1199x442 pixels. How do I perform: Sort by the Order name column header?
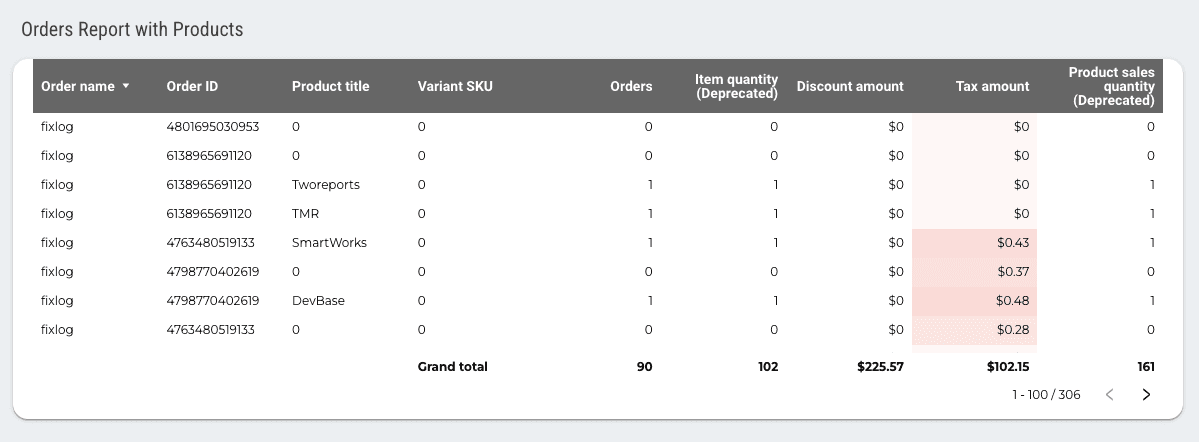[x=77, y=86]
